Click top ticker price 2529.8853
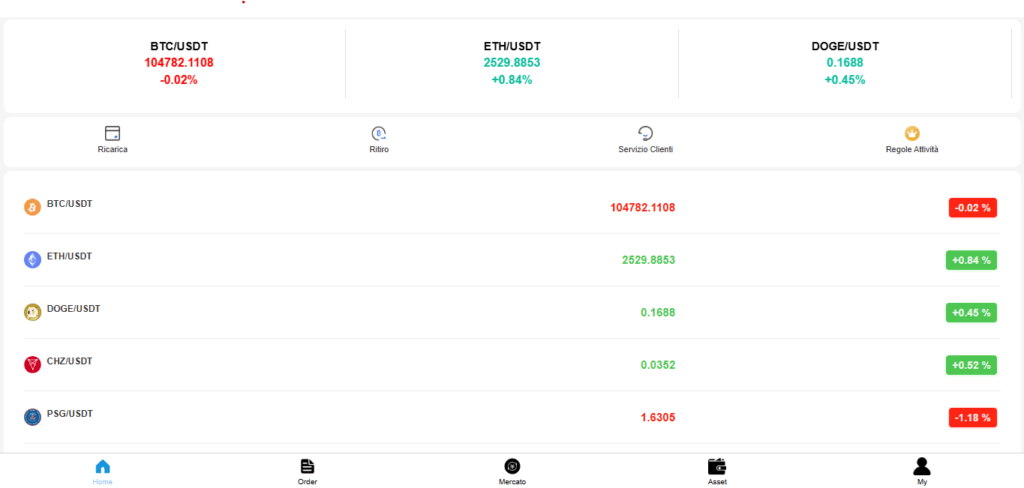Screen dimensions: 1024x488 512,63
